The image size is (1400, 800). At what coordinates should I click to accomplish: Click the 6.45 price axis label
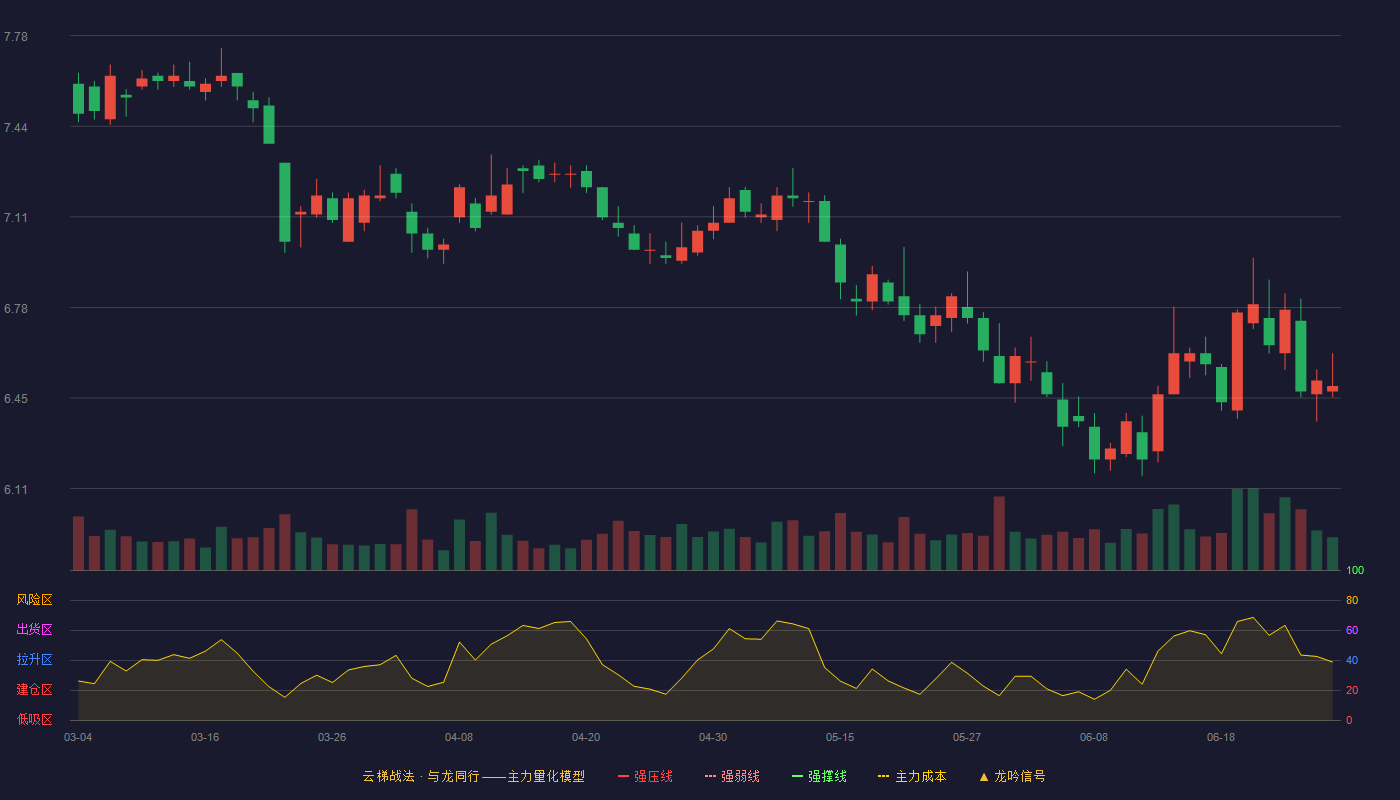click(x=16, y=399)
